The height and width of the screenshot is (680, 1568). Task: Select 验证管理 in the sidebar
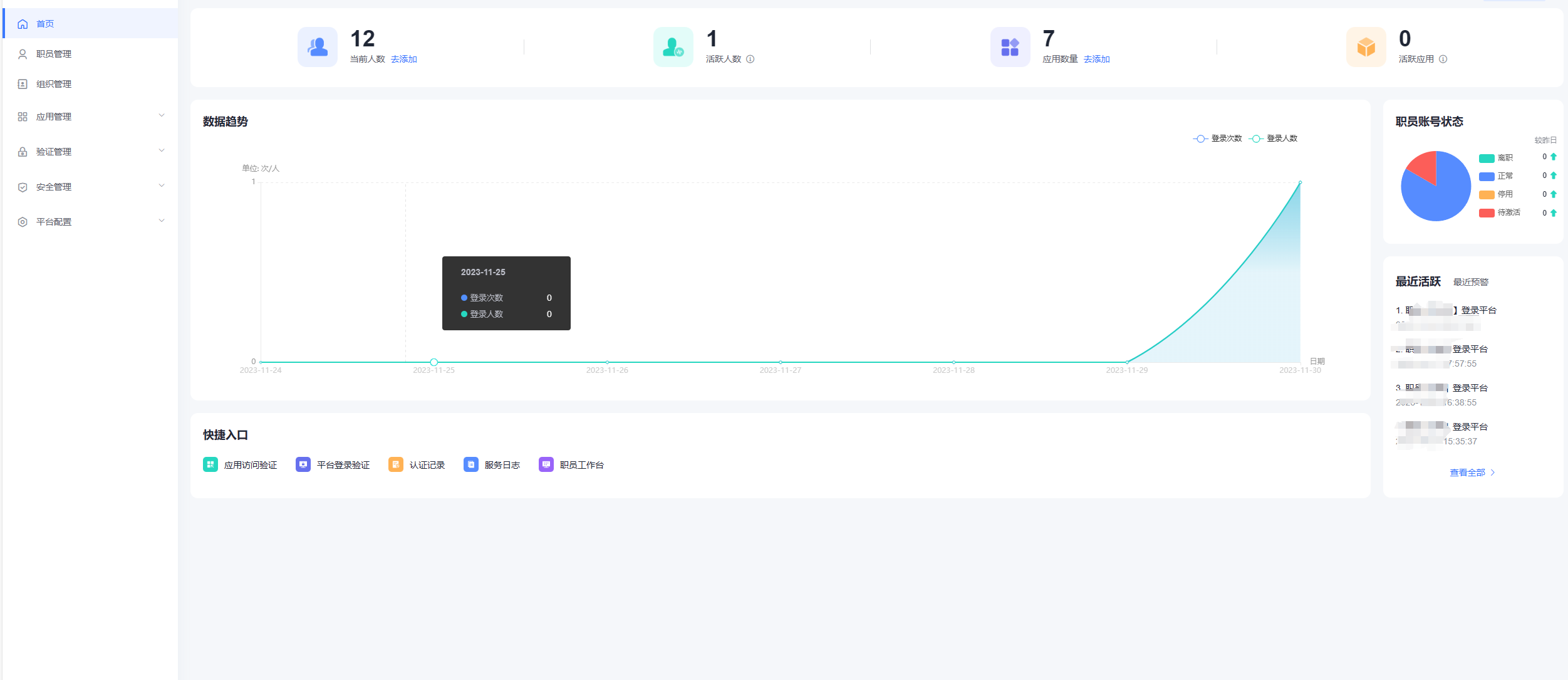pos(91,152)
